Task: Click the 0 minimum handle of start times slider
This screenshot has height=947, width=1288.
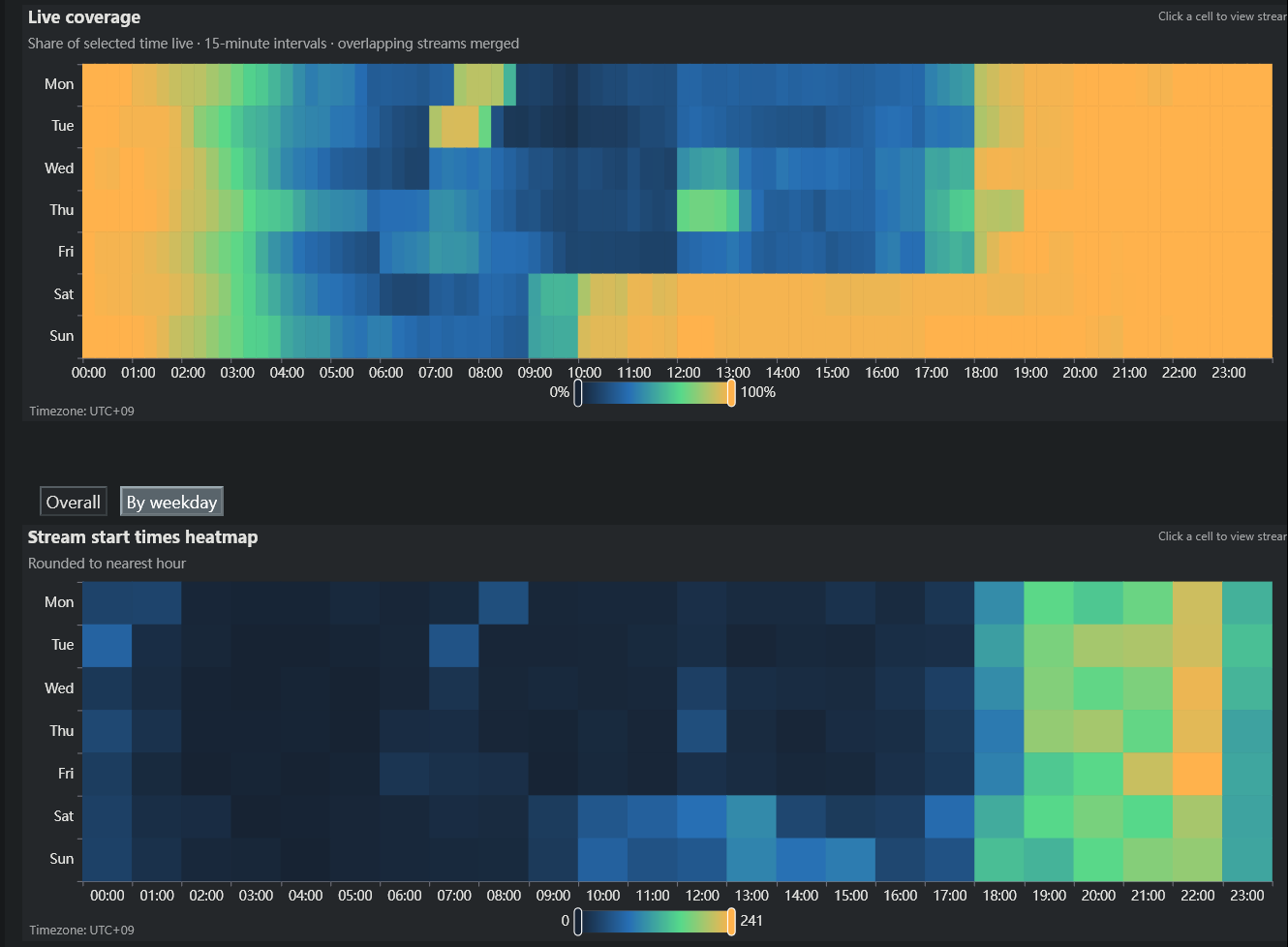Action: tap(578, 922)
